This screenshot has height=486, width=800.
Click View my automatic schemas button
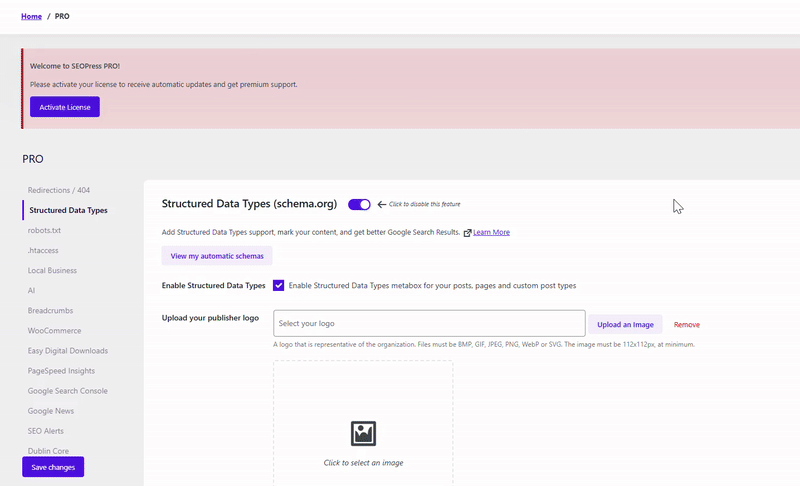[217, 256]
